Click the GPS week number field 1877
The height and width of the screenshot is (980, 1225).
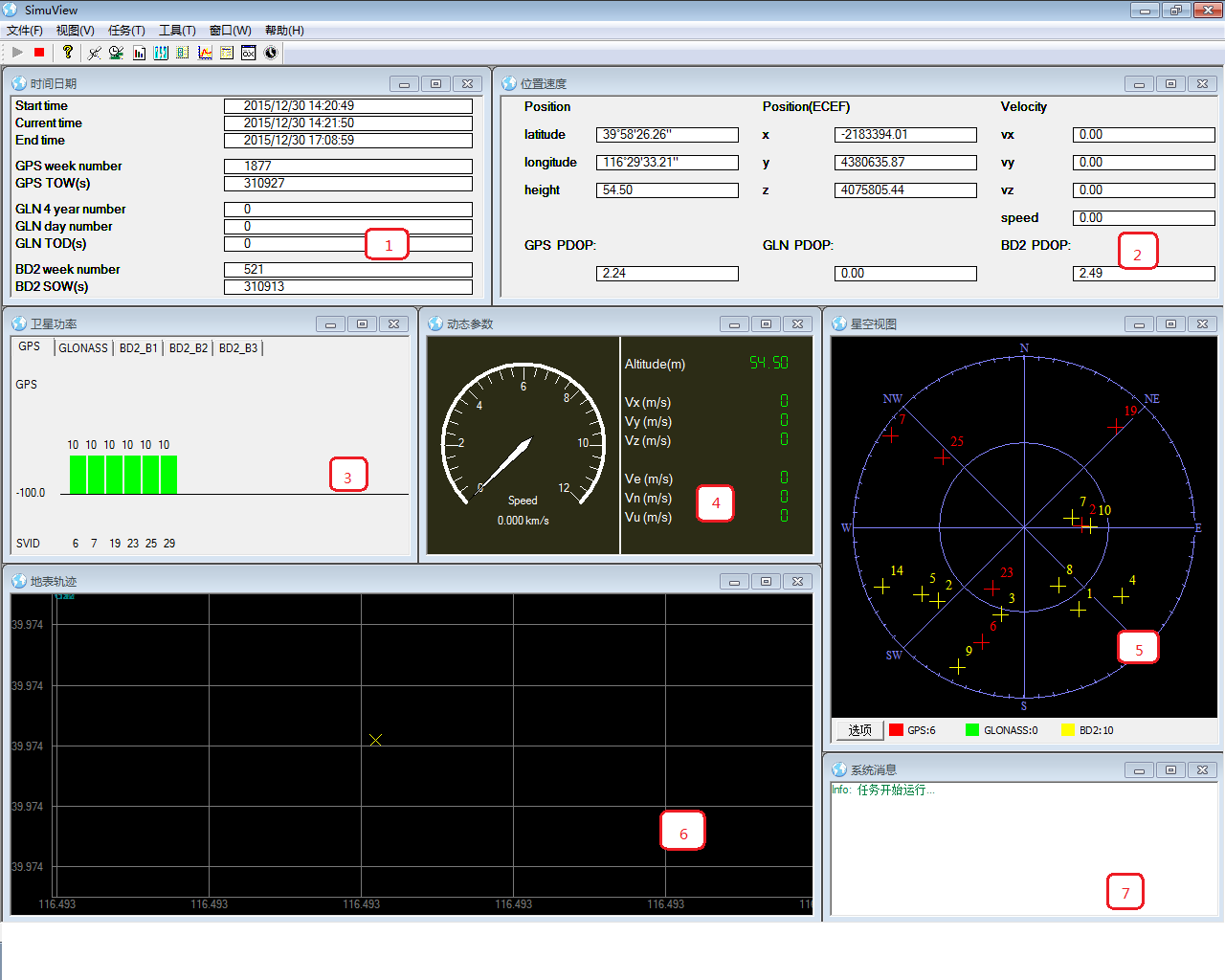pyautogui.click(x=348, y=167)
